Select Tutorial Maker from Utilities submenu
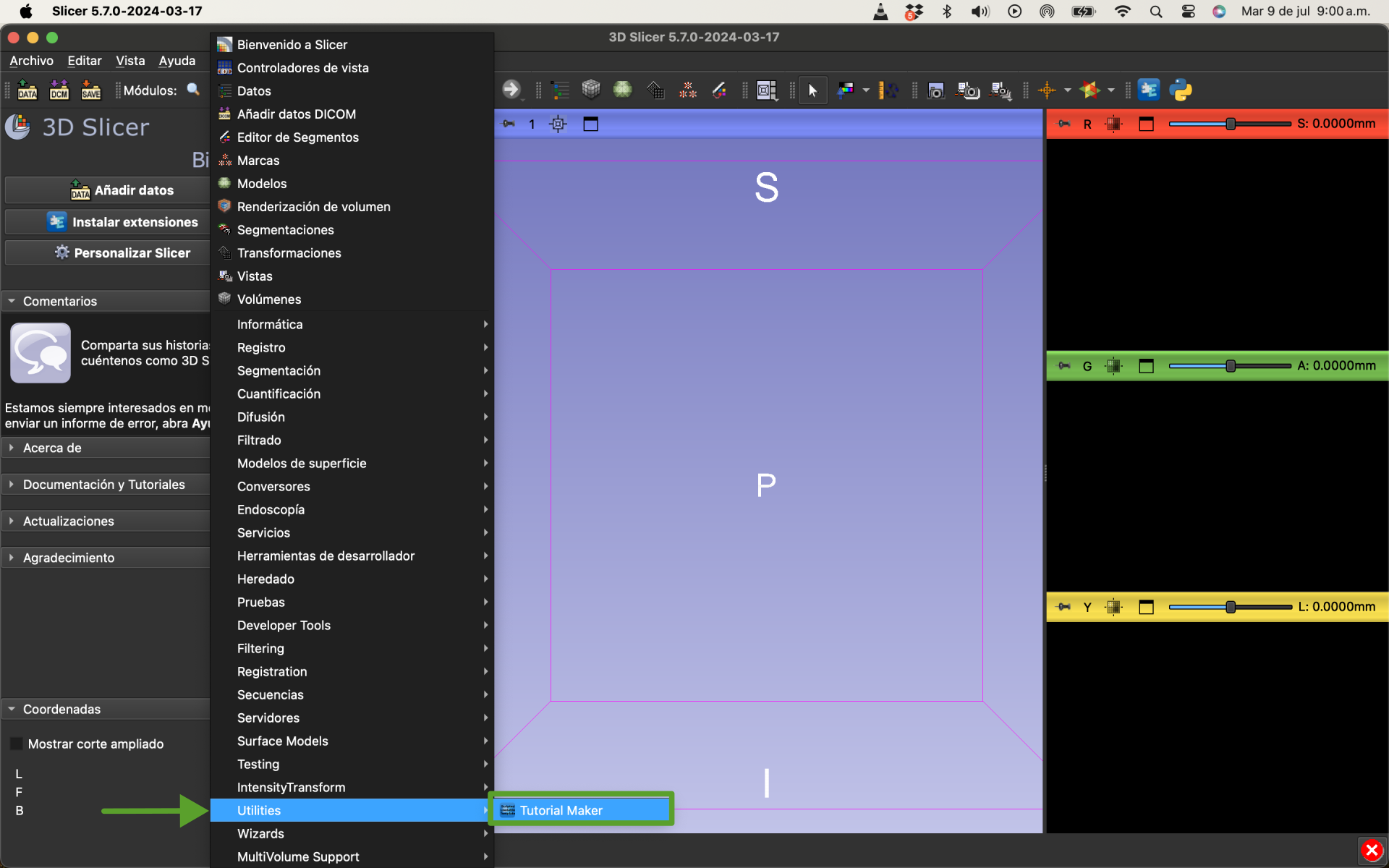 coord(582,810)
